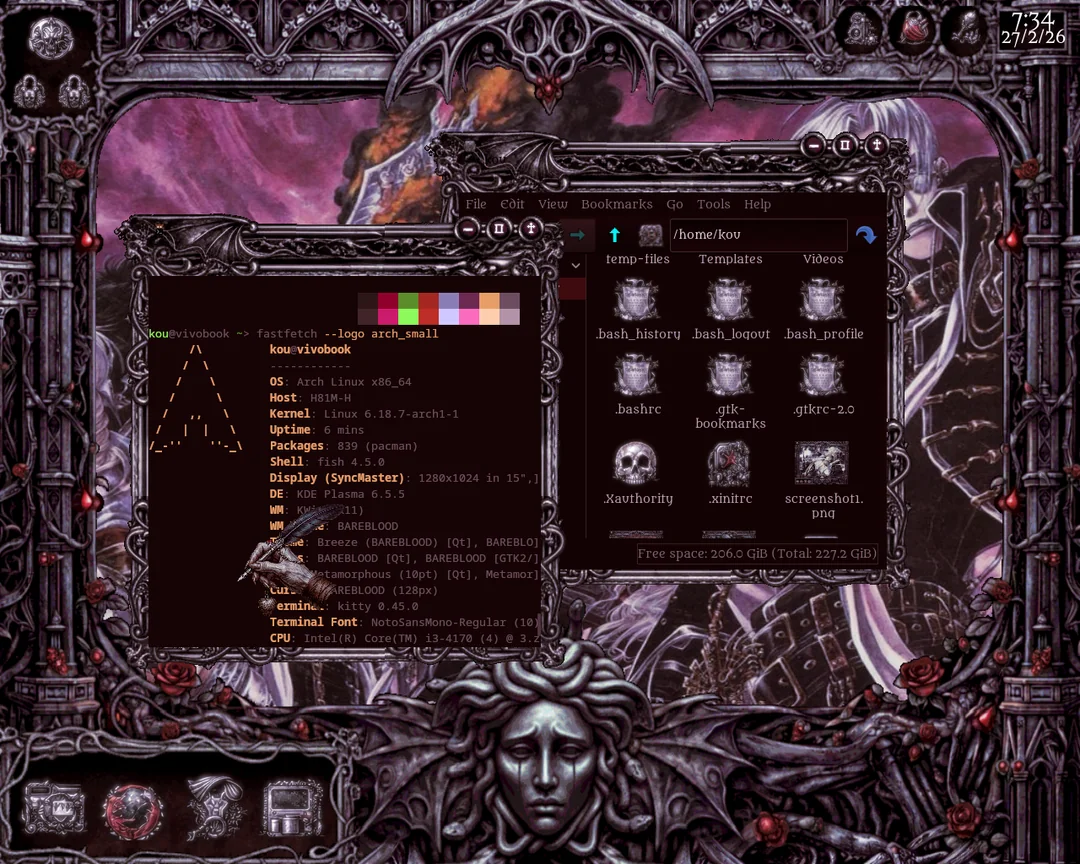The height and width of the screenshot is (864, 1080).
Task: Open the Tools menu
Action: (x=713, y=204)
